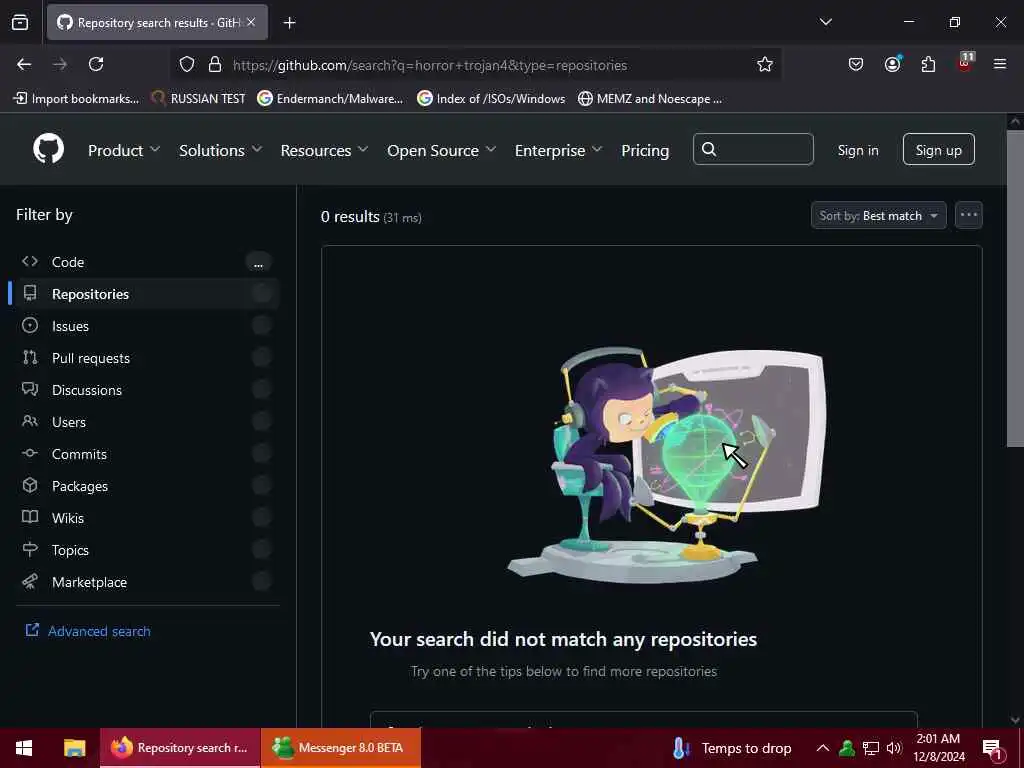Click the tracking protection shield icon
The image size is (1024, 768).
click(187, 65)
